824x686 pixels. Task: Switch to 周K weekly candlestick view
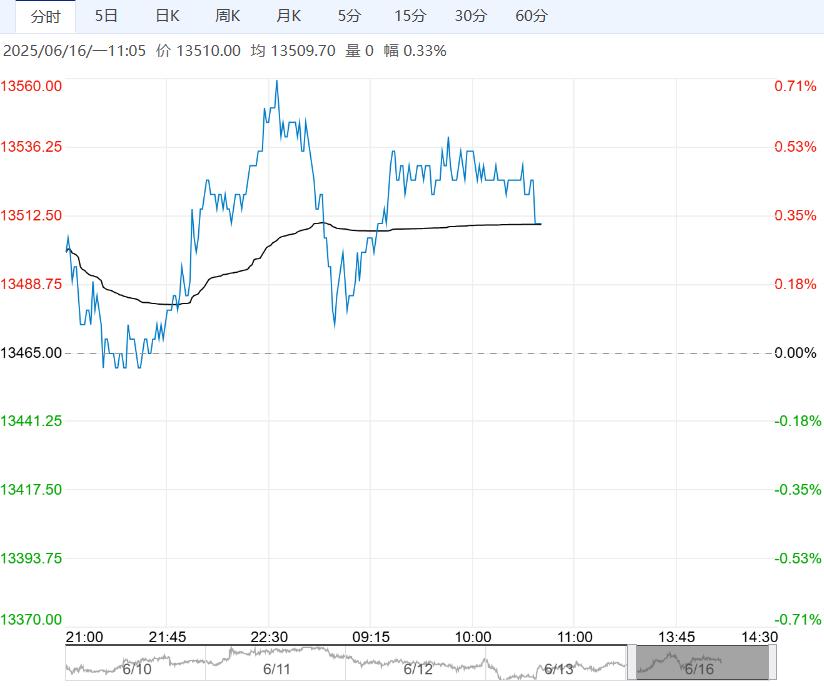tap(228, 16)
